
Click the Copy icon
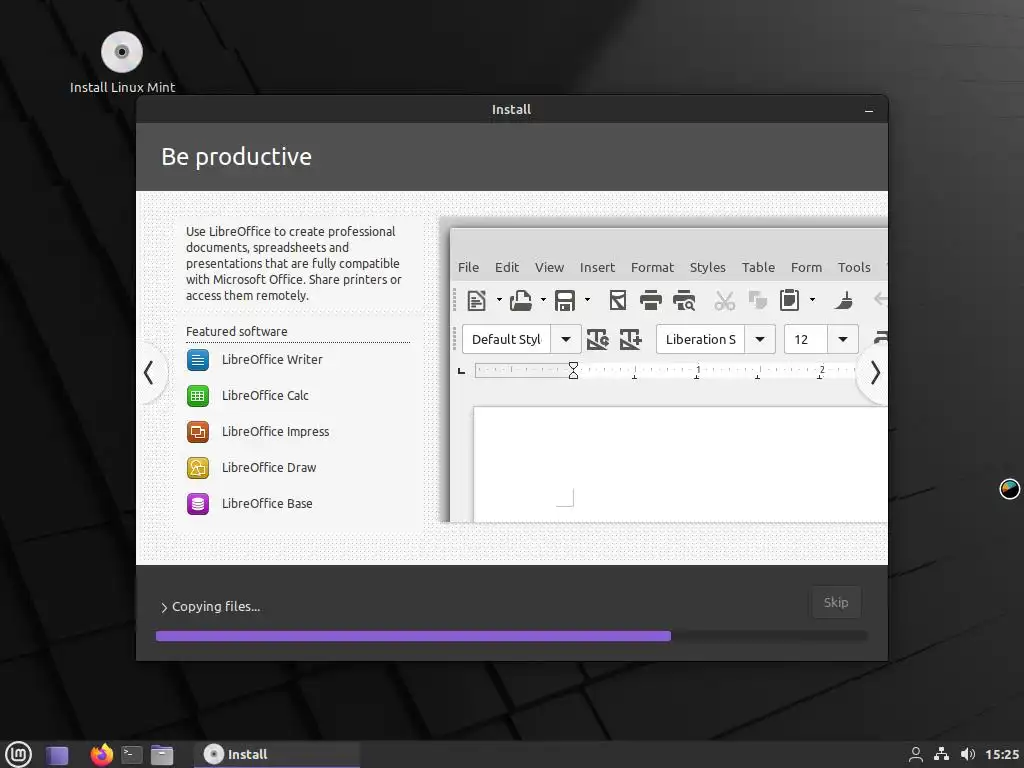[x=758, y=300]
